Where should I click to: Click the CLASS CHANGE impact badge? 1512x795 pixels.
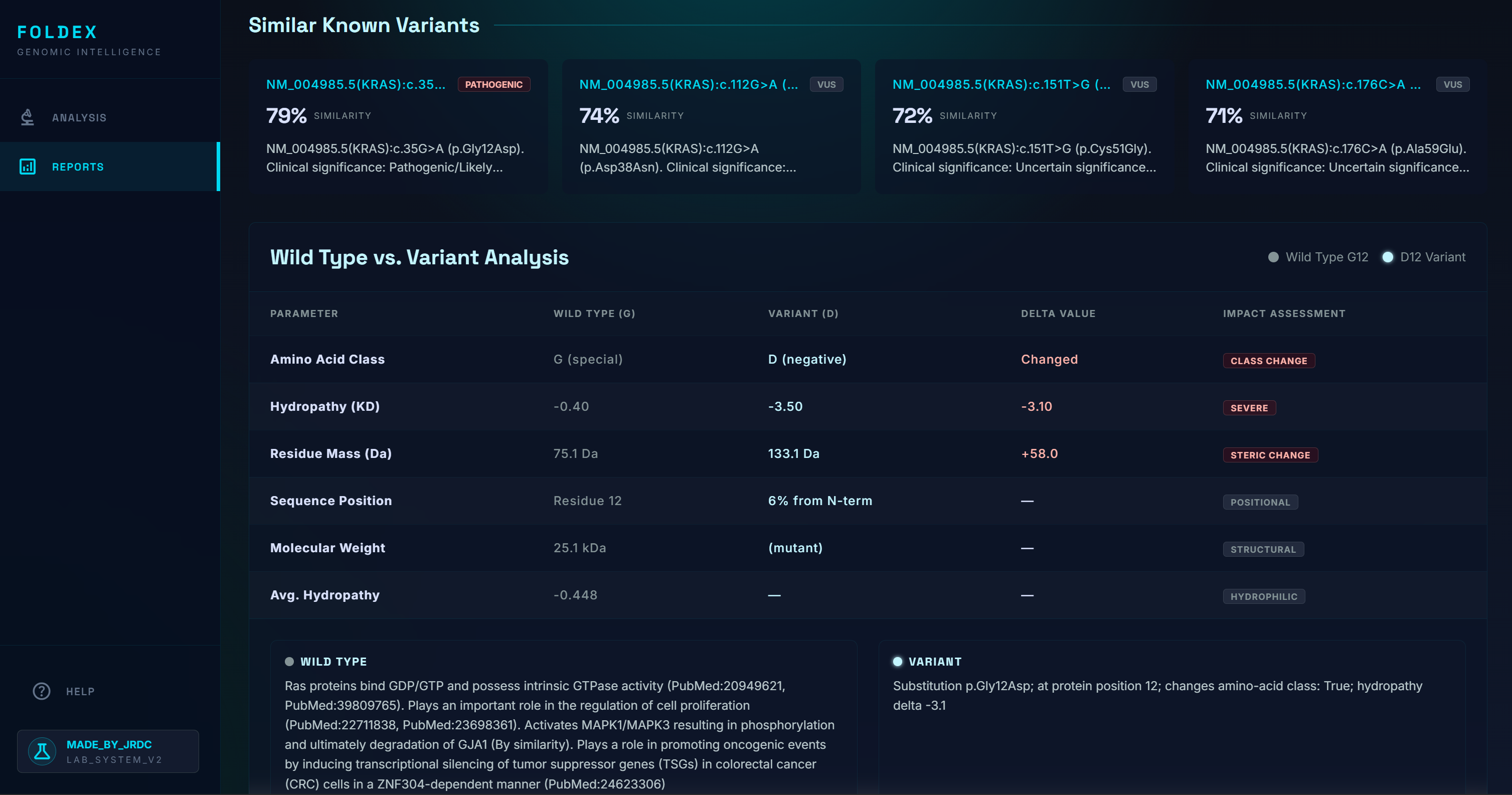[x=1268, y=361]
